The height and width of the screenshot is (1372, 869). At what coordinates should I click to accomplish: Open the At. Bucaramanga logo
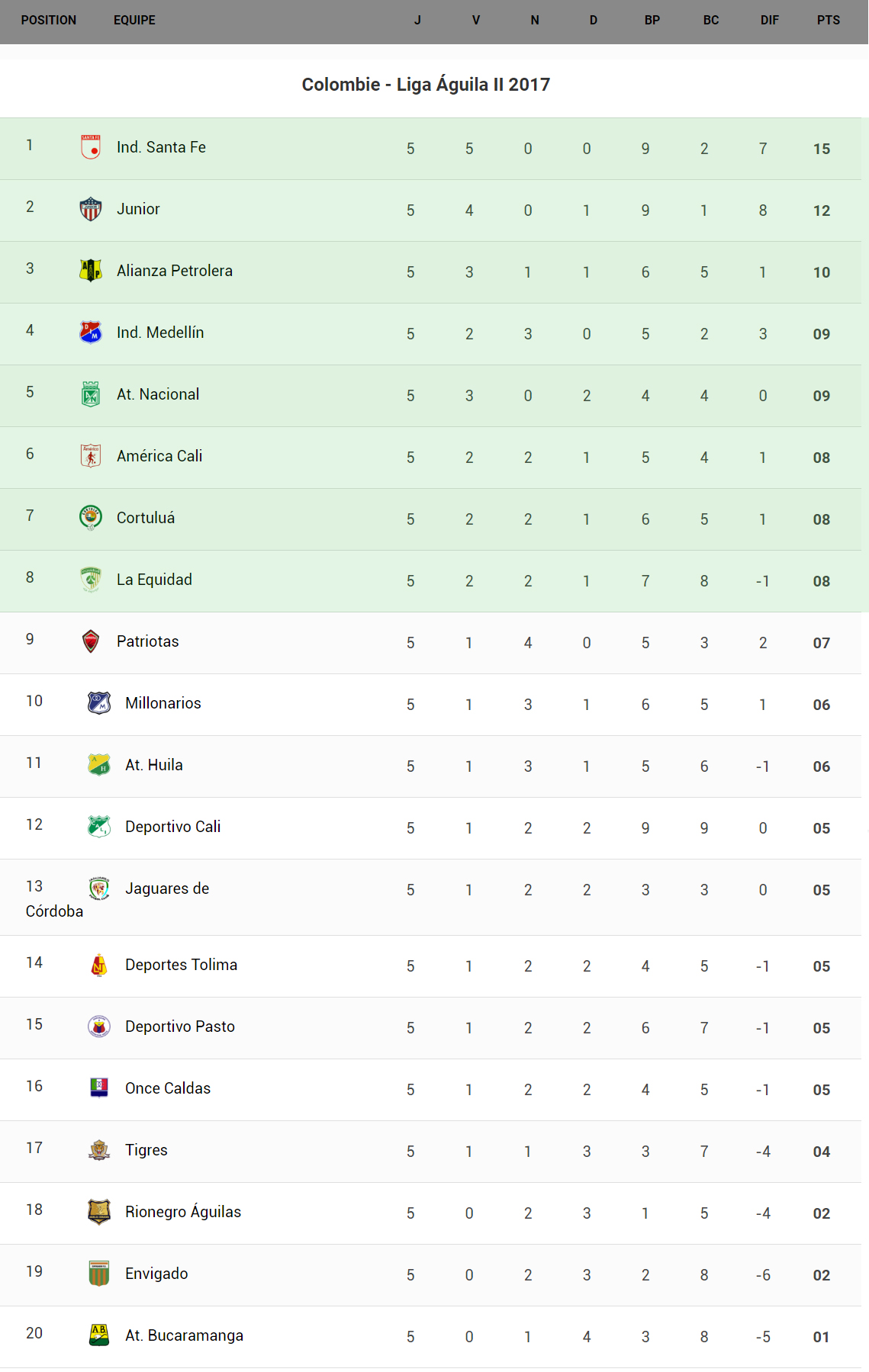point(99,1335)
